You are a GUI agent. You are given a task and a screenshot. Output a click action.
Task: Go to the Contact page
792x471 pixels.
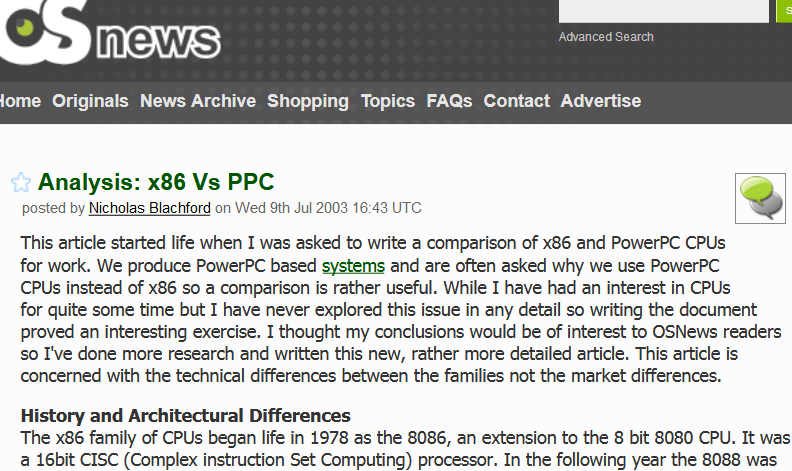tap(517, 101)
